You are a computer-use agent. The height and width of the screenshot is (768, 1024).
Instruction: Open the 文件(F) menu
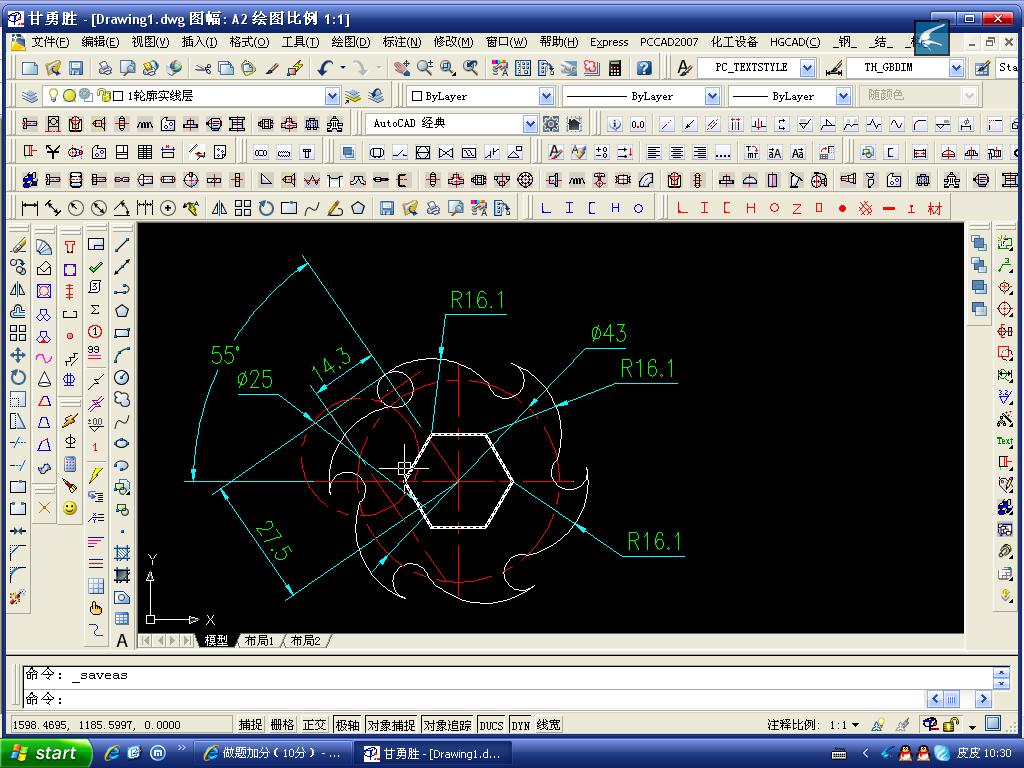coord(50,42)
